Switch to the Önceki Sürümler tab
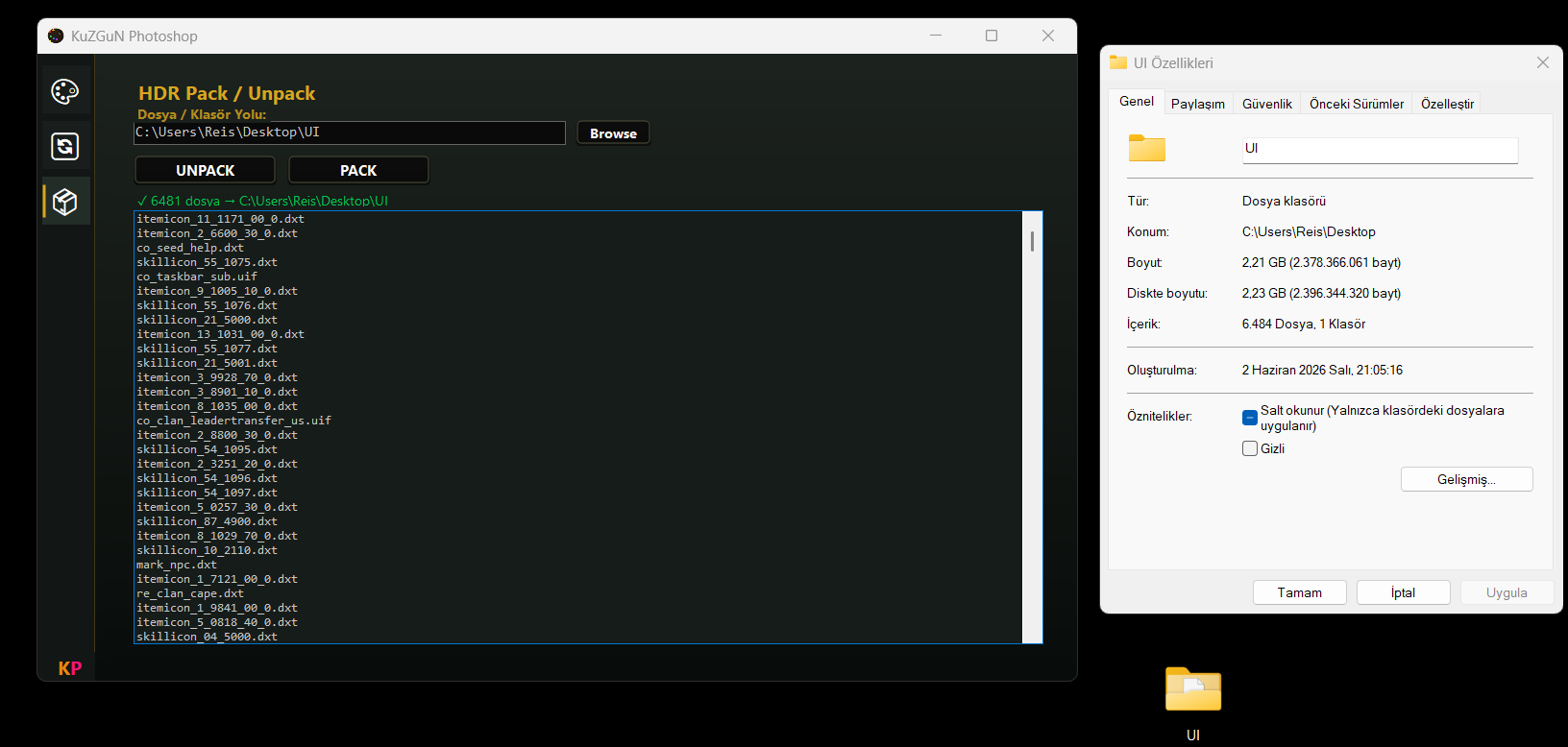1568x747 pixels. tap(1357, 104)
